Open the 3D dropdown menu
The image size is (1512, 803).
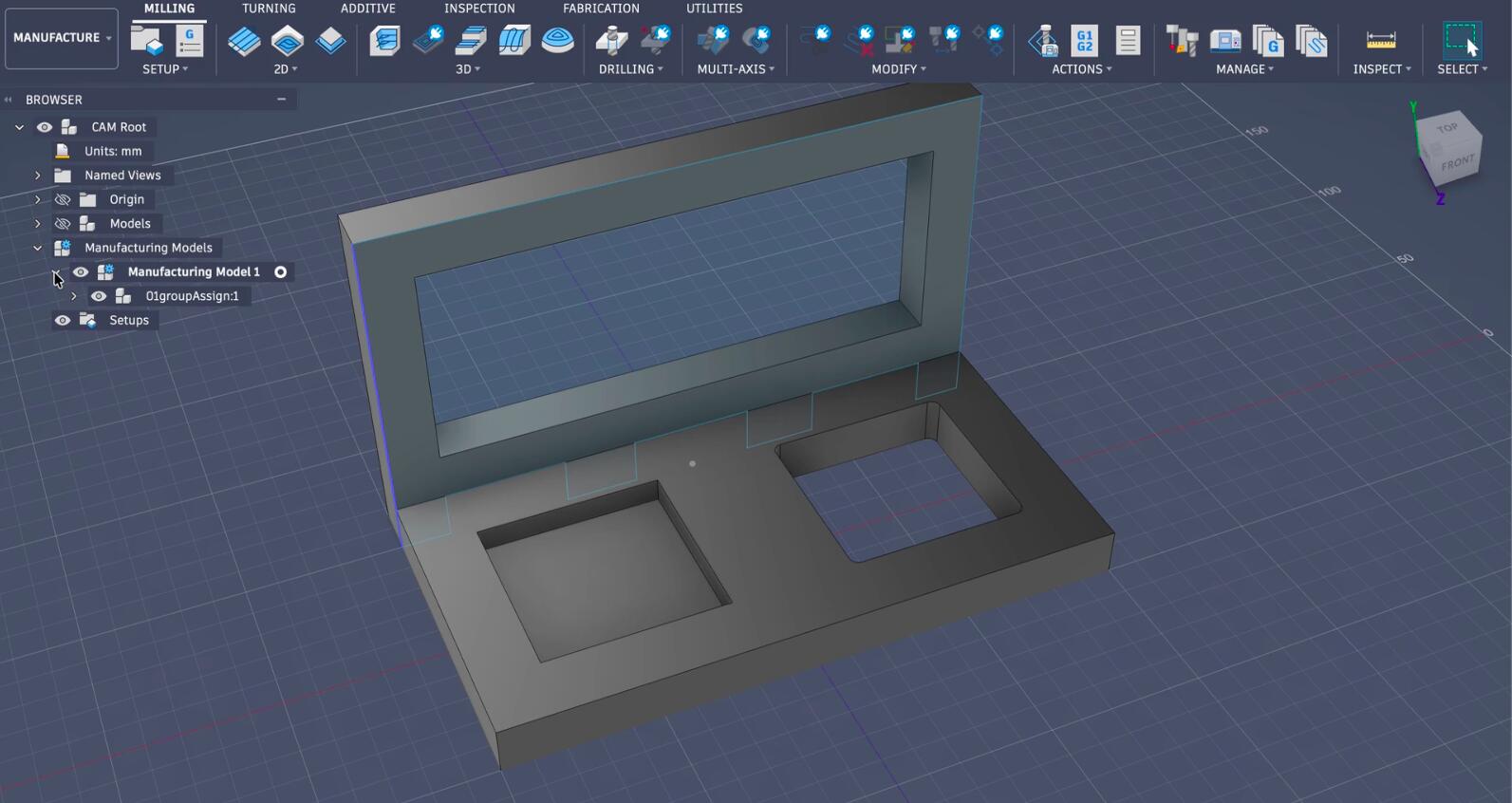point(468,69)
